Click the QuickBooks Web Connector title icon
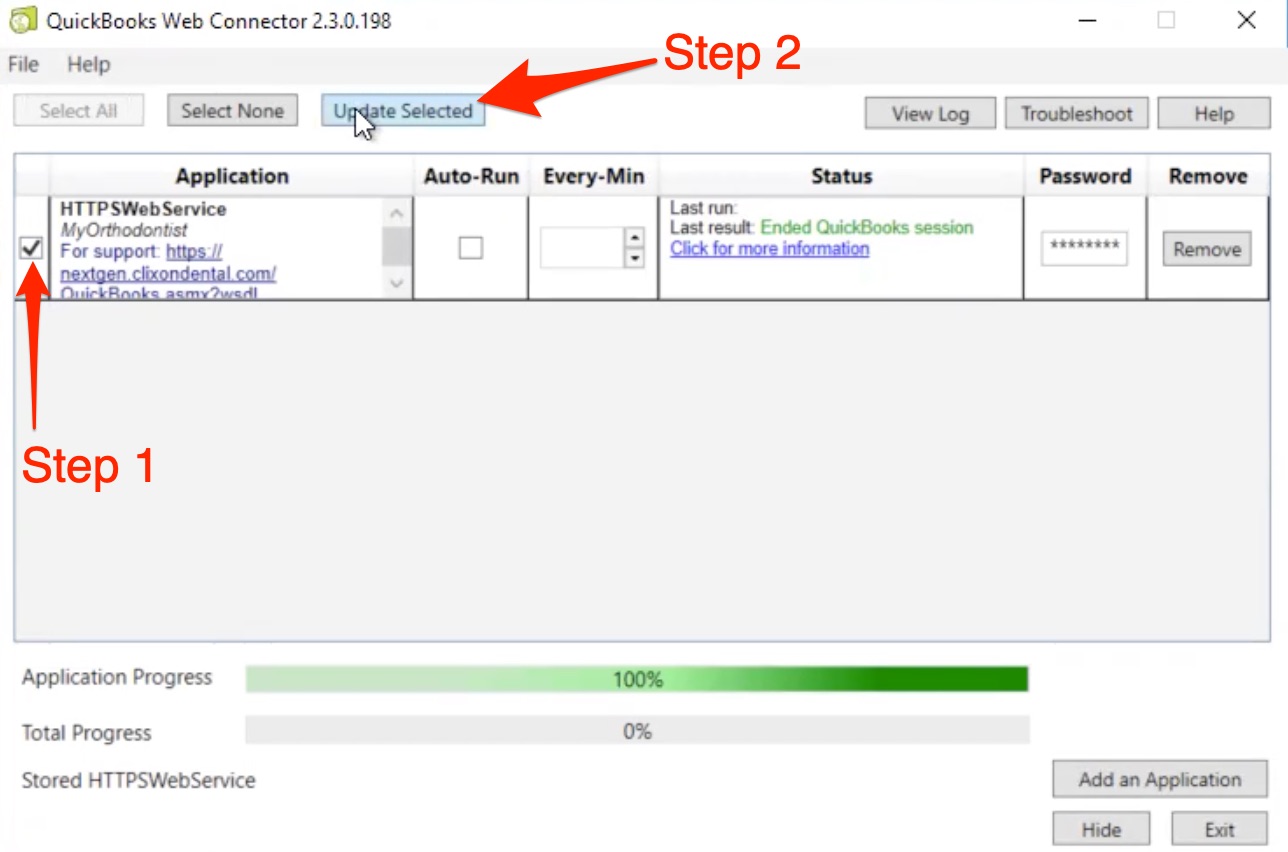 tap(22, 20)
